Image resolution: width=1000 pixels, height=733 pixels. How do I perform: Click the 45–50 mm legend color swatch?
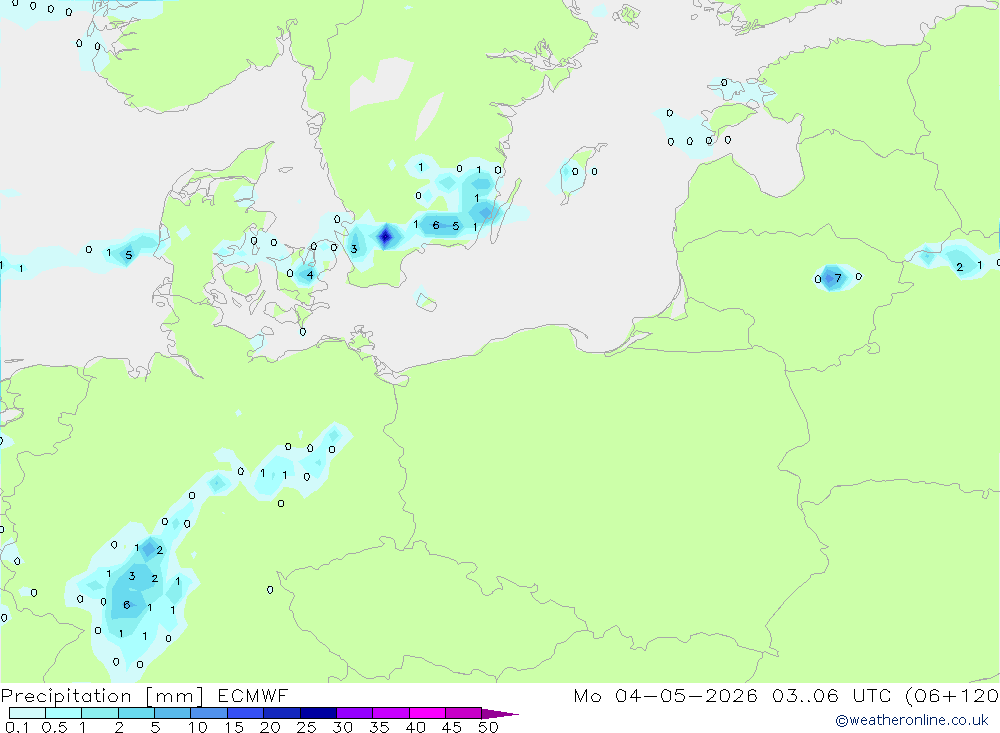click(x=464, y=713)
